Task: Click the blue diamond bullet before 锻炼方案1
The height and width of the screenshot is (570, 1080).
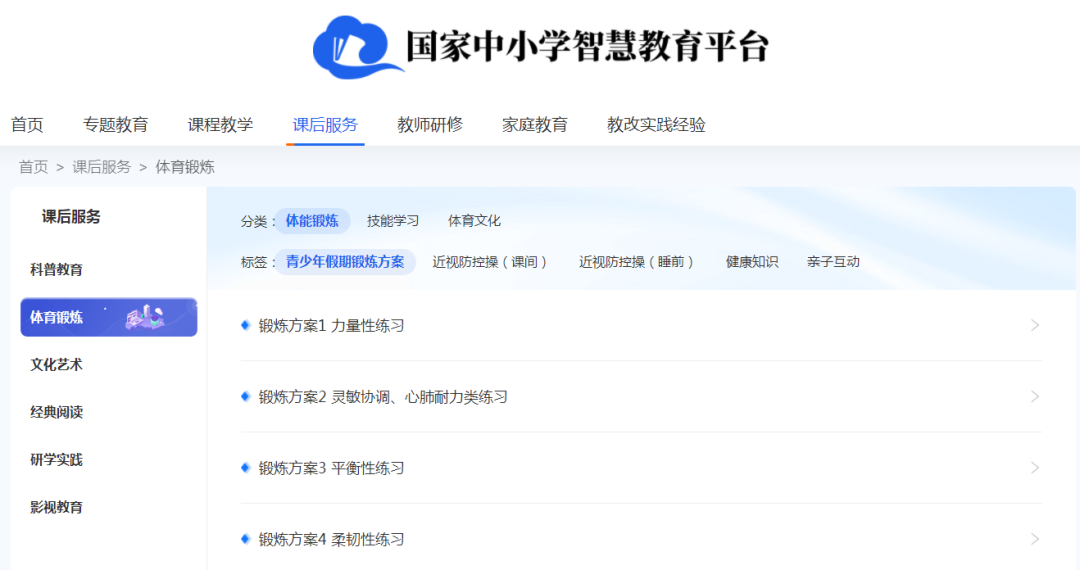Action: [245, 326]
